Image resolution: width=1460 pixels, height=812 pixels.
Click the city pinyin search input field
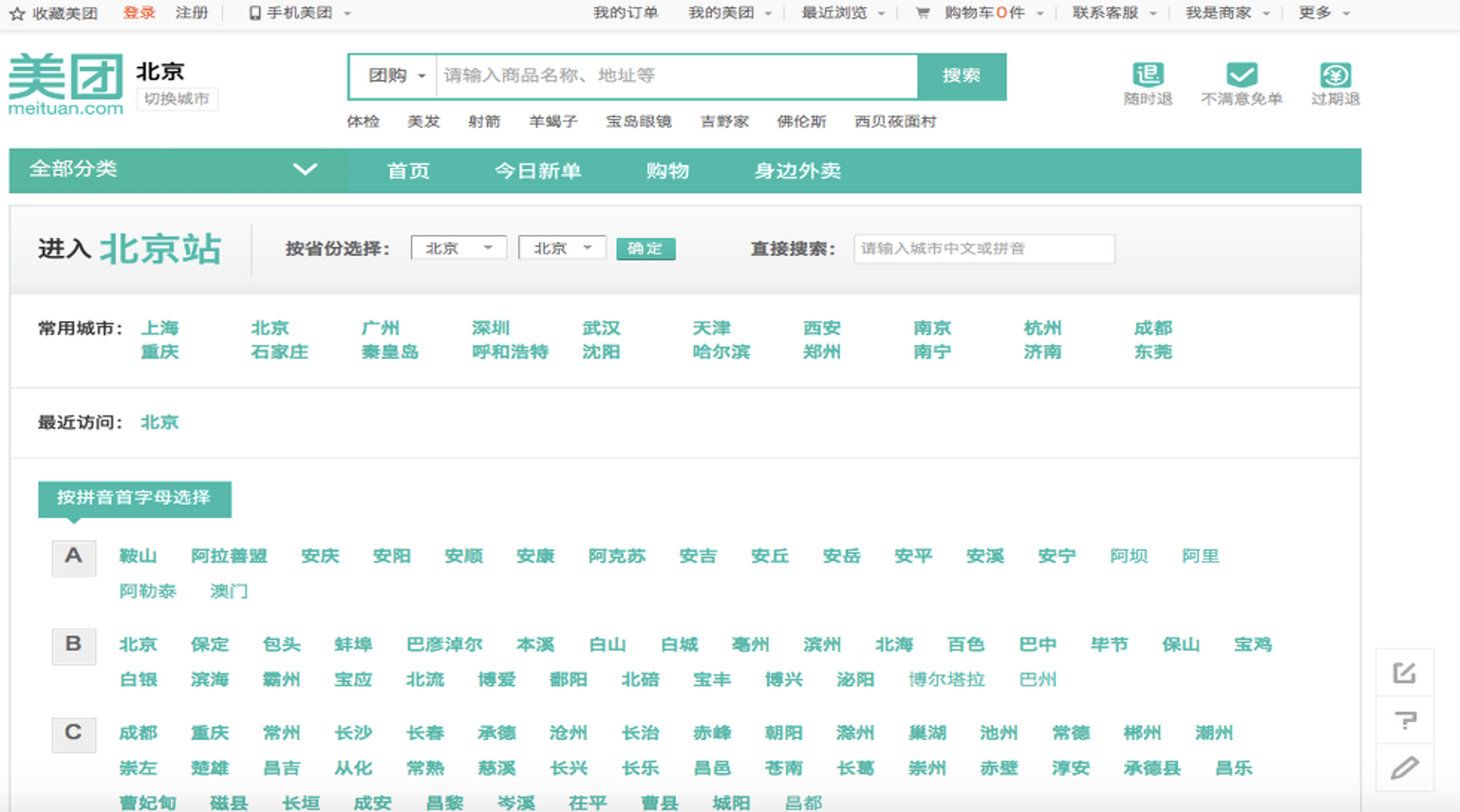(x=983, y=249)
